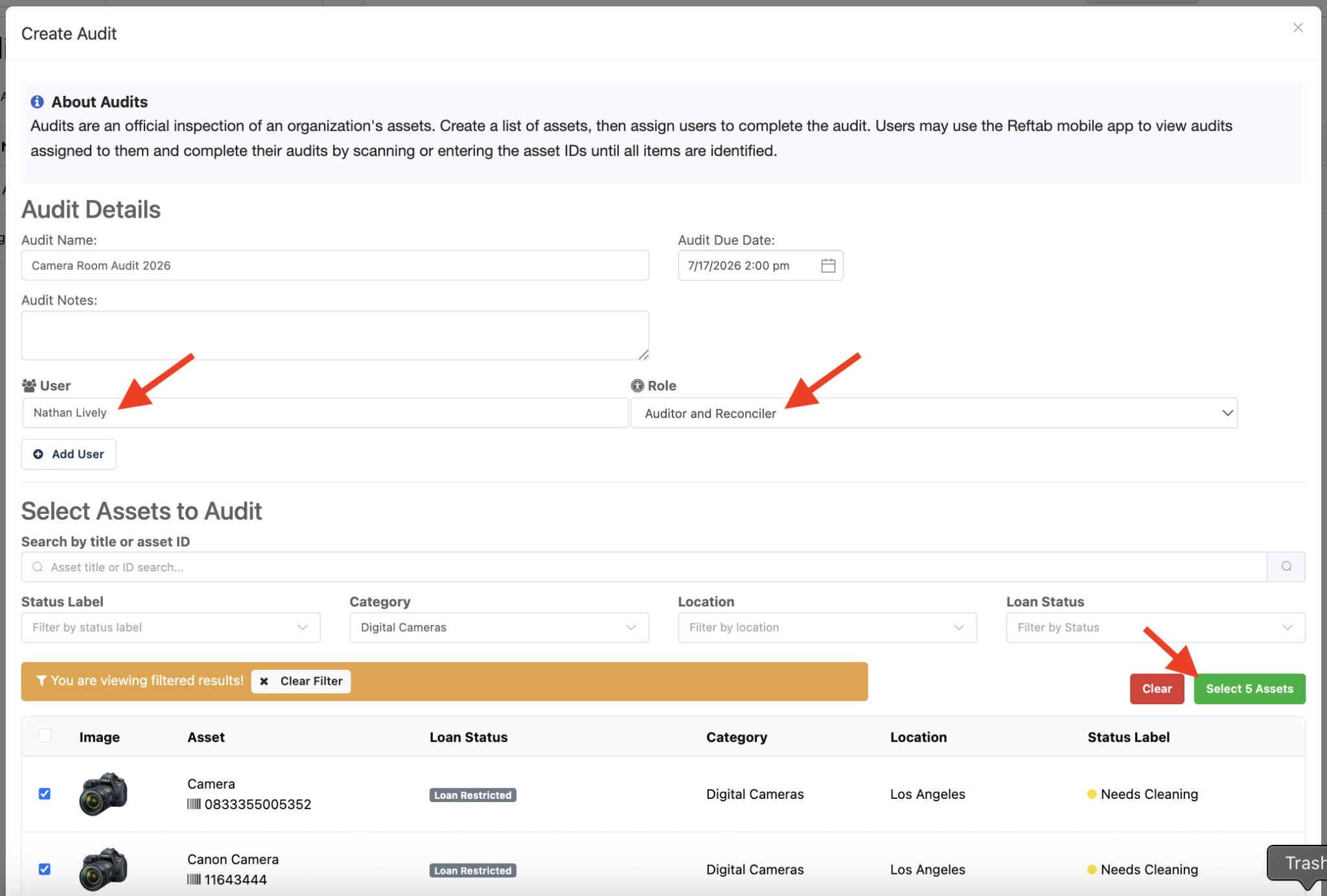Click the yellow status dot for Camera row
This screenshot has width=1327, height=896.
1092,794
